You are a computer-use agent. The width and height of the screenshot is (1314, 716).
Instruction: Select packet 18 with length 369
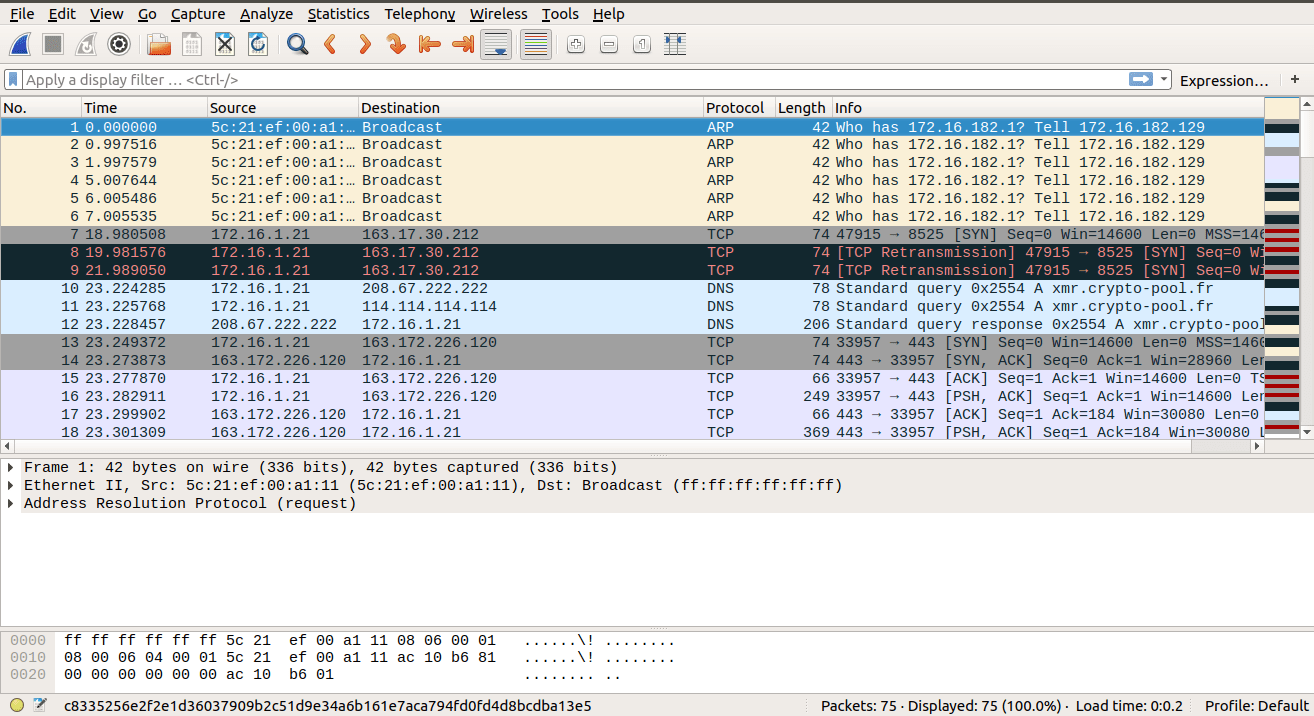coord(632,432)
